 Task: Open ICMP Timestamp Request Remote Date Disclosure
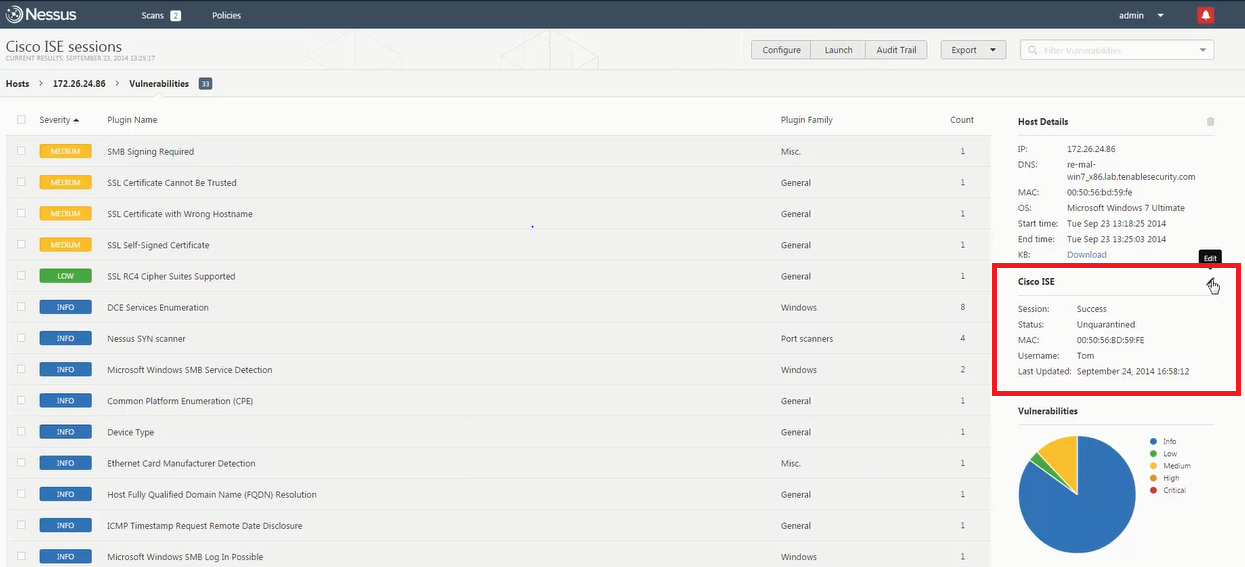pyautogui.click(x=204, y=526)
